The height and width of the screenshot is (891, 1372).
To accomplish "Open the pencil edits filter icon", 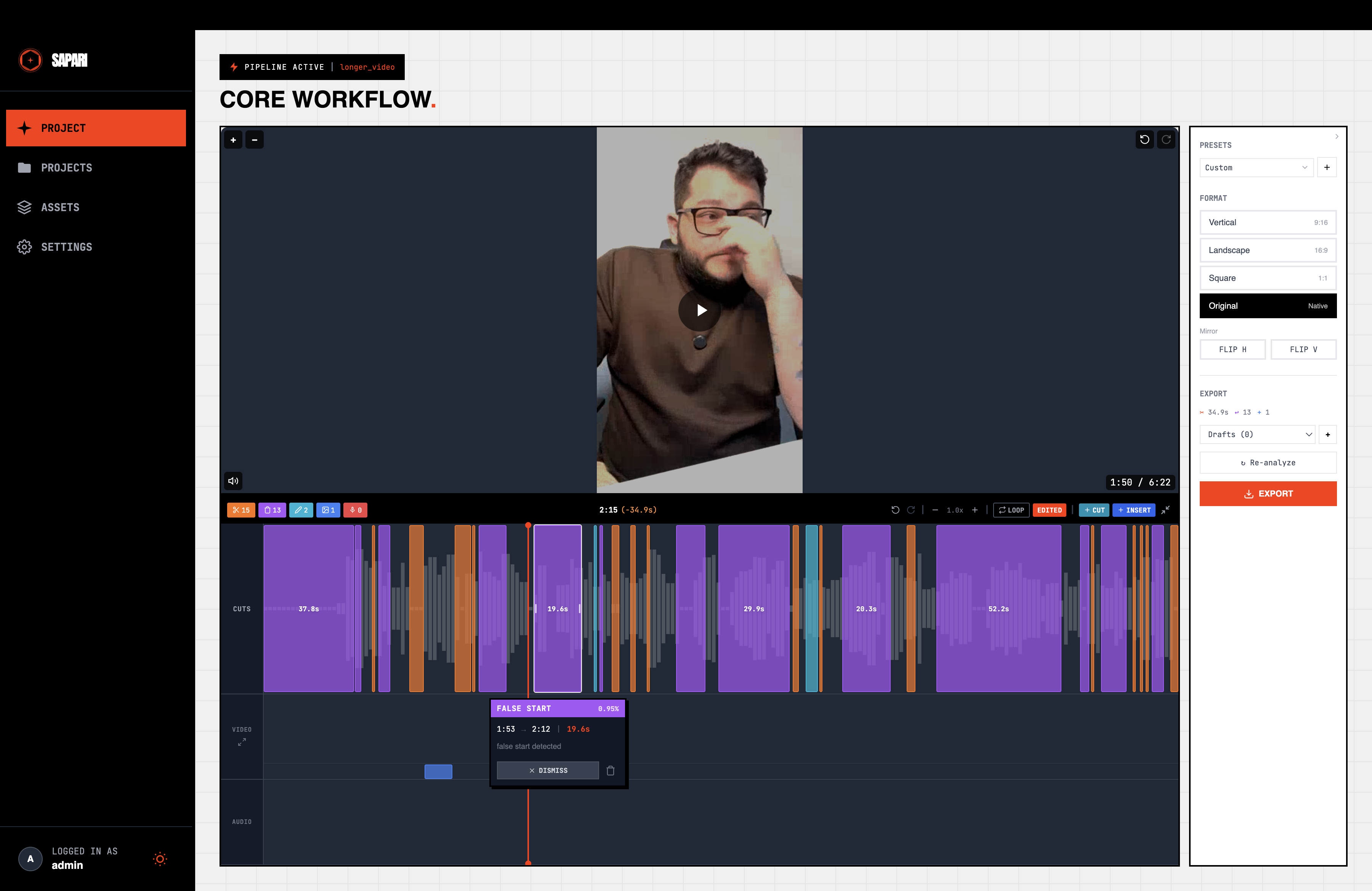I will coord(301,510).
